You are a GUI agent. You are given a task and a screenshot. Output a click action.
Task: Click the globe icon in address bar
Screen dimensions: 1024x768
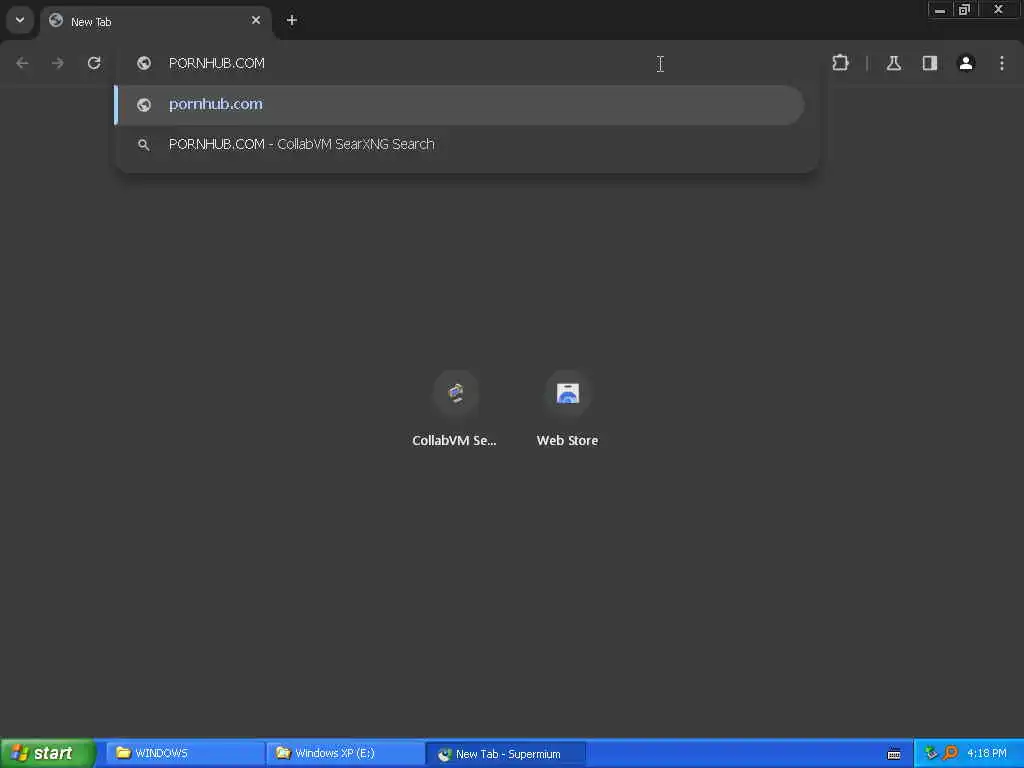tap(144, 63)
